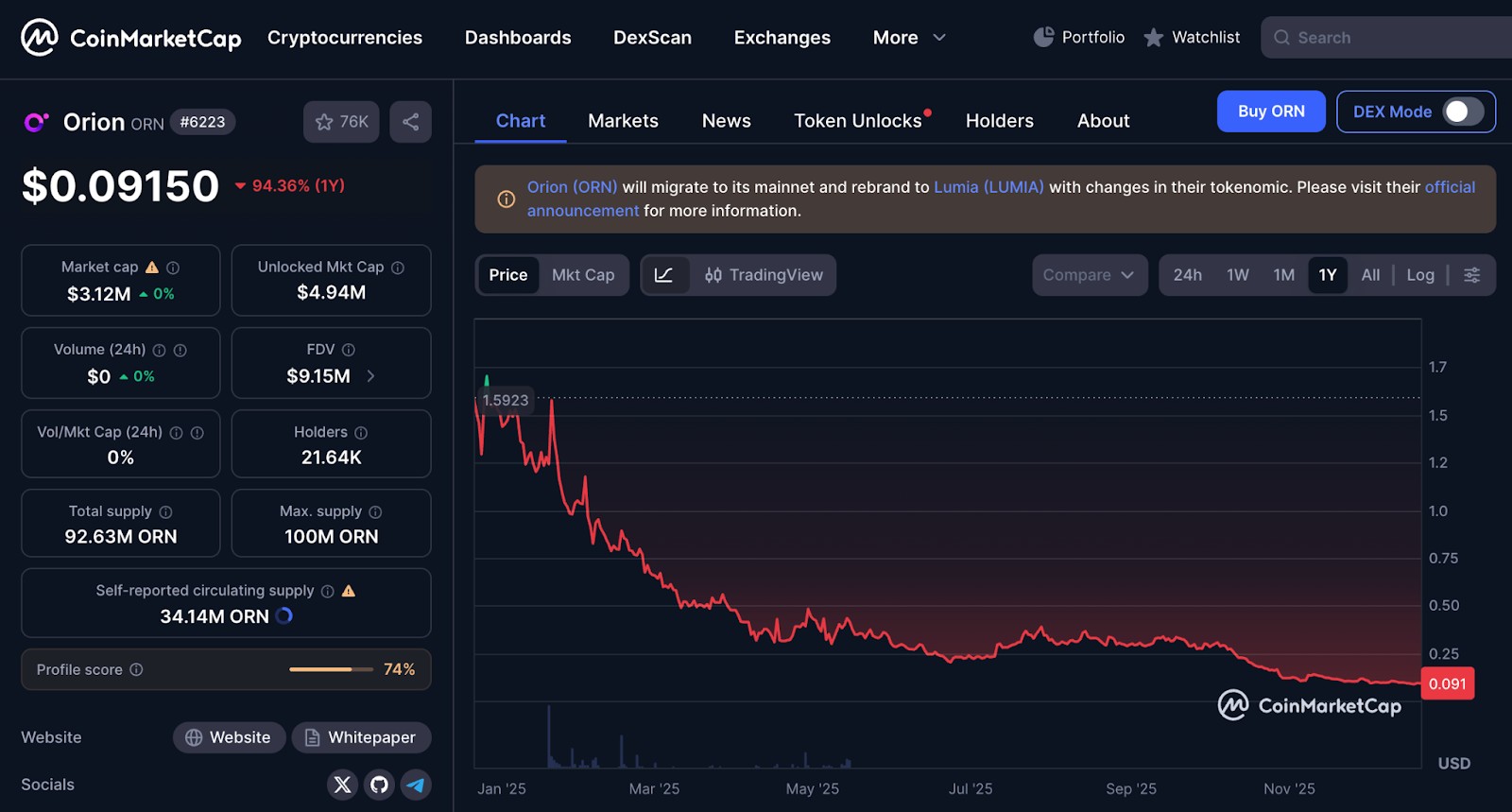The width and height of the screenshot is (1512, 812).
Task: Set chart range to All
Action: tap(1370, 275)
